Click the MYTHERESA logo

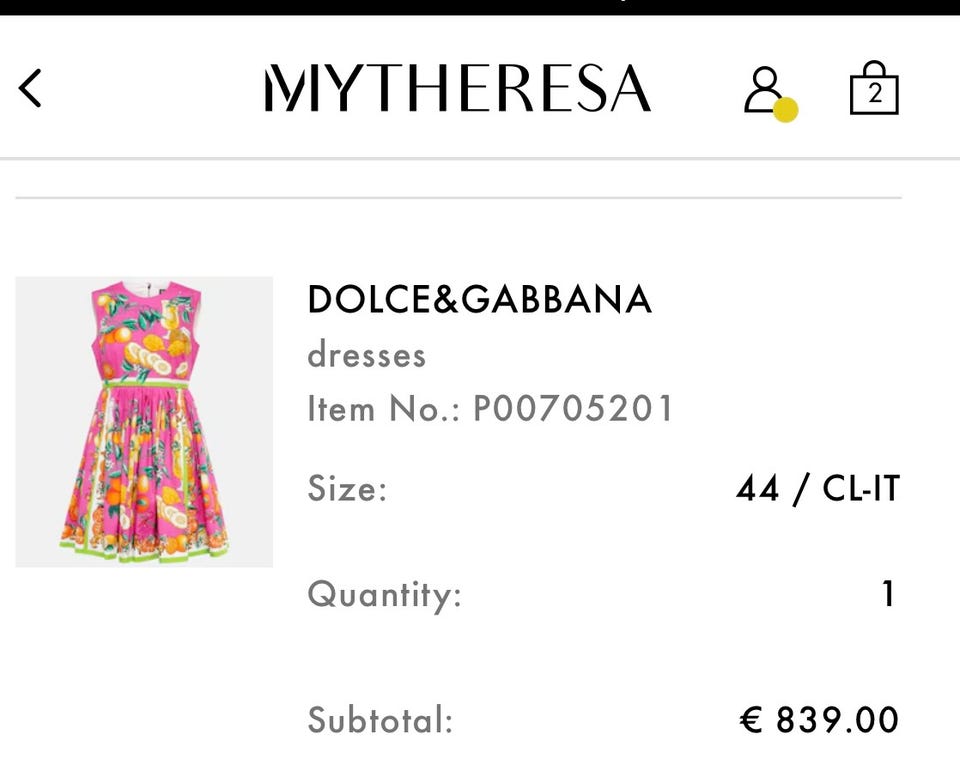(458, 89)
